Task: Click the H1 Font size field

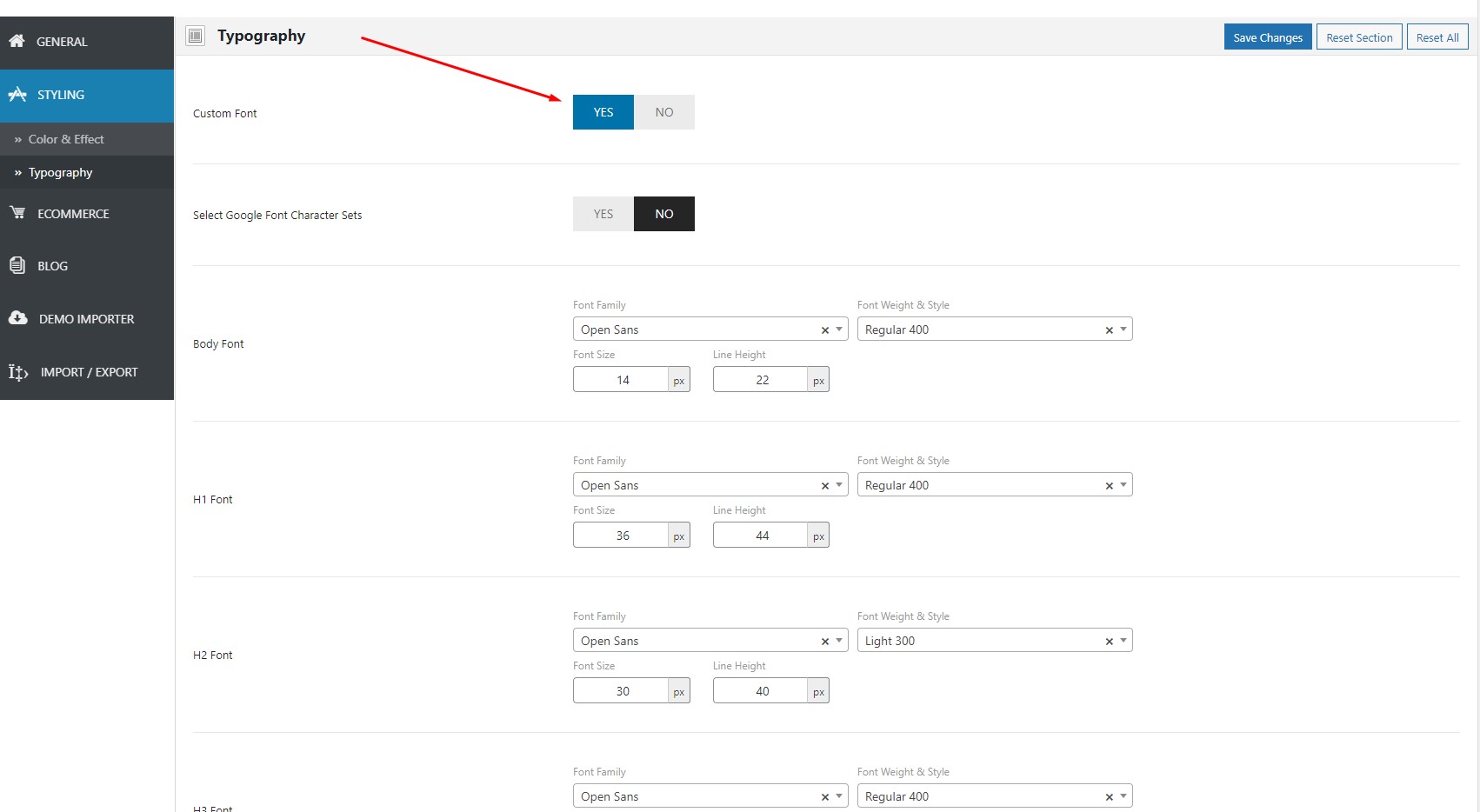Action: coord(622,536)
